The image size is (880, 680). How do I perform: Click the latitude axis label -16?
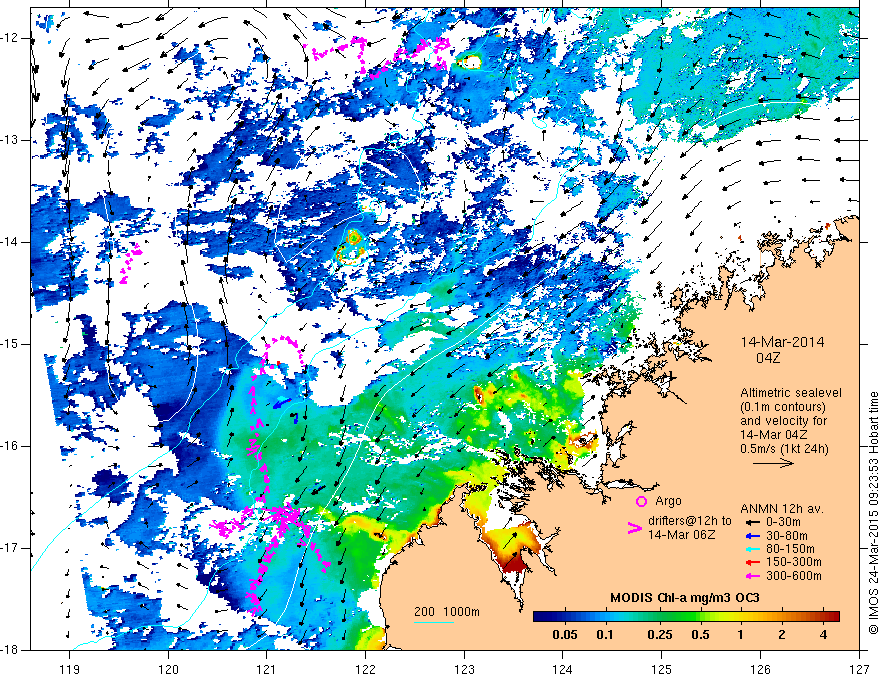coord(10,446)
